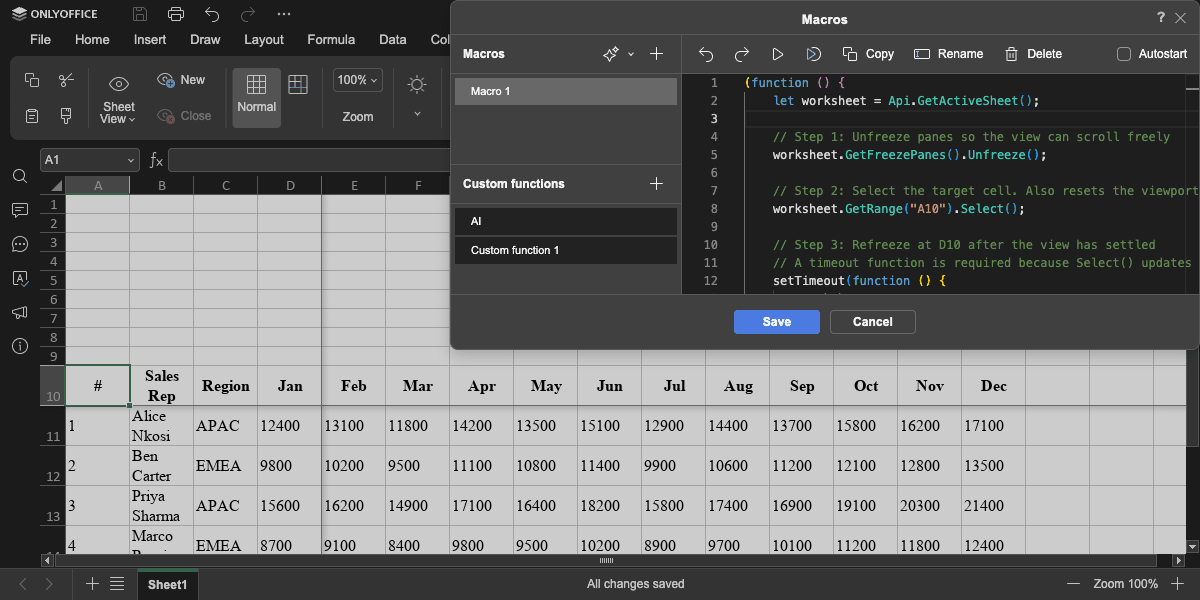Cancel the Macros dialog
Image resolution: width=1200 pixels, height=600 pixels.
(872, 322)
